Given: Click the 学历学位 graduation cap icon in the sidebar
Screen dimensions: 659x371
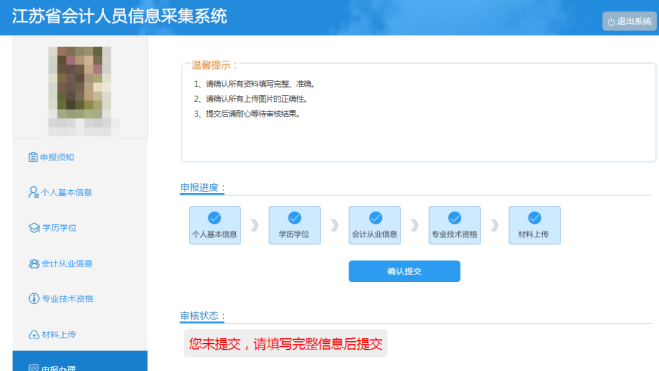Looking at the screenshot, I should pos(34,228).
